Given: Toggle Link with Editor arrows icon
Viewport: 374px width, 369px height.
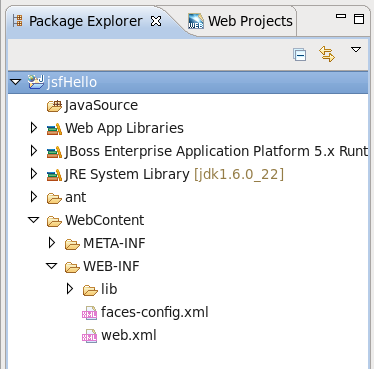Looking at the screenshot, I should [327, 54].
